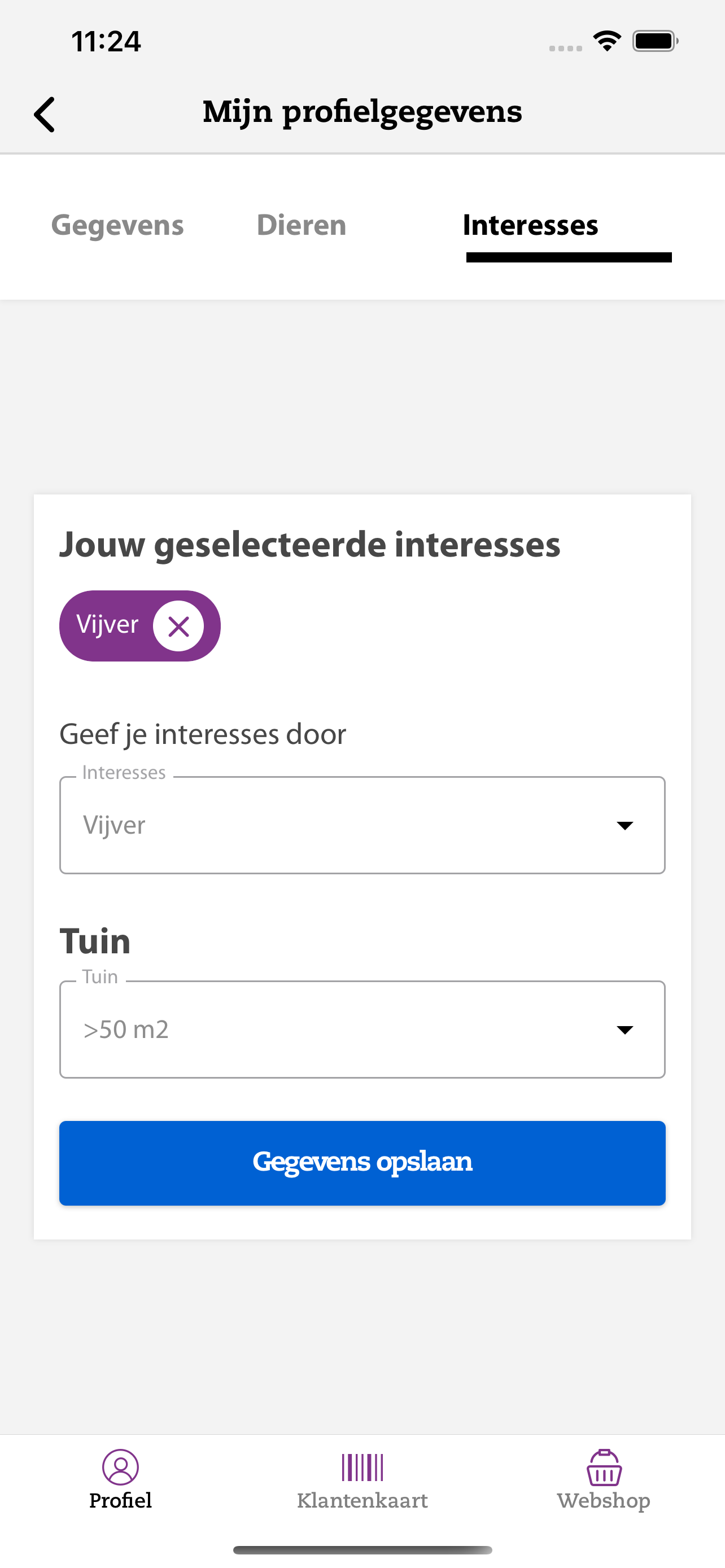The width and height of the screenshot is (725, 1568).
Task: Tap the battery status icon
Action: (655, 41)
